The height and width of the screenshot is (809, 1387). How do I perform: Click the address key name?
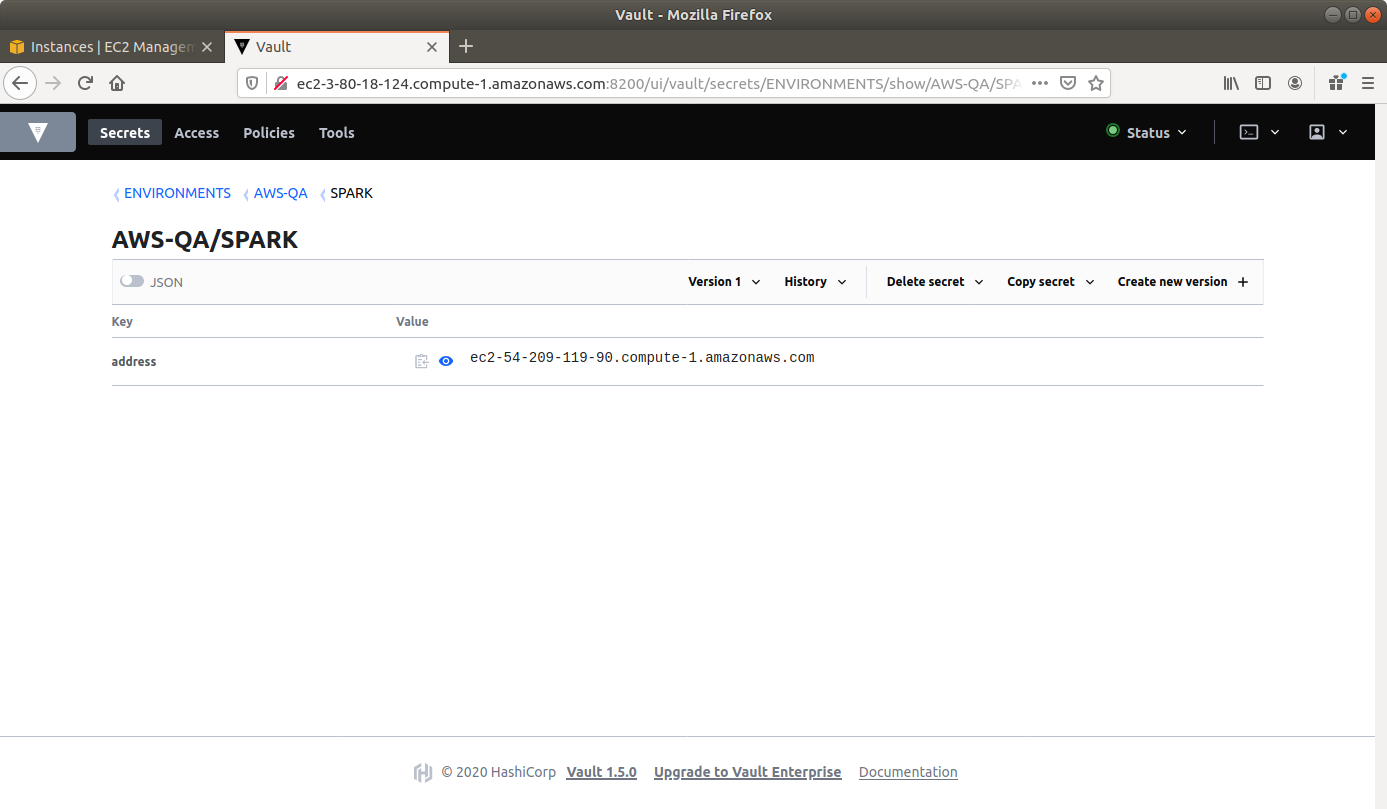(x=134, y=362)
